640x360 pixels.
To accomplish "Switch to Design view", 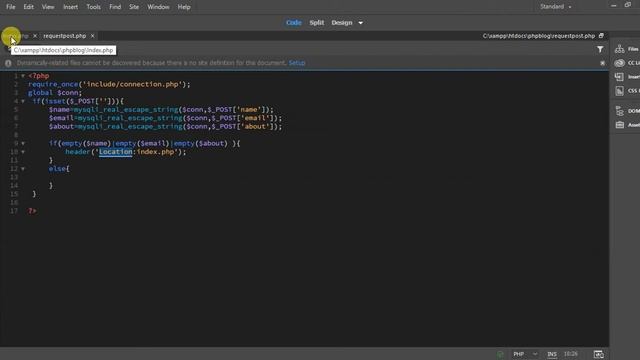I will click(x=342, y=23).
